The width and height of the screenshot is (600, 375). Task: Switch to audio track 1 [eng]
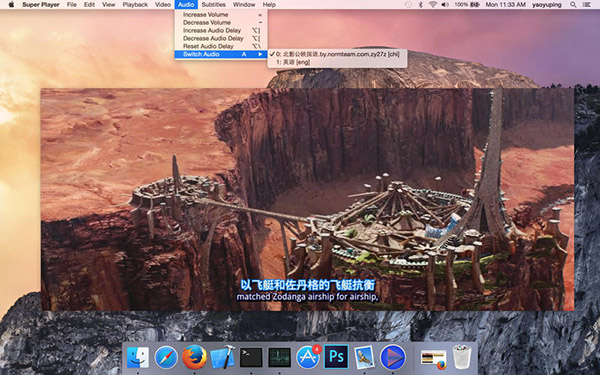coord(337,62)
